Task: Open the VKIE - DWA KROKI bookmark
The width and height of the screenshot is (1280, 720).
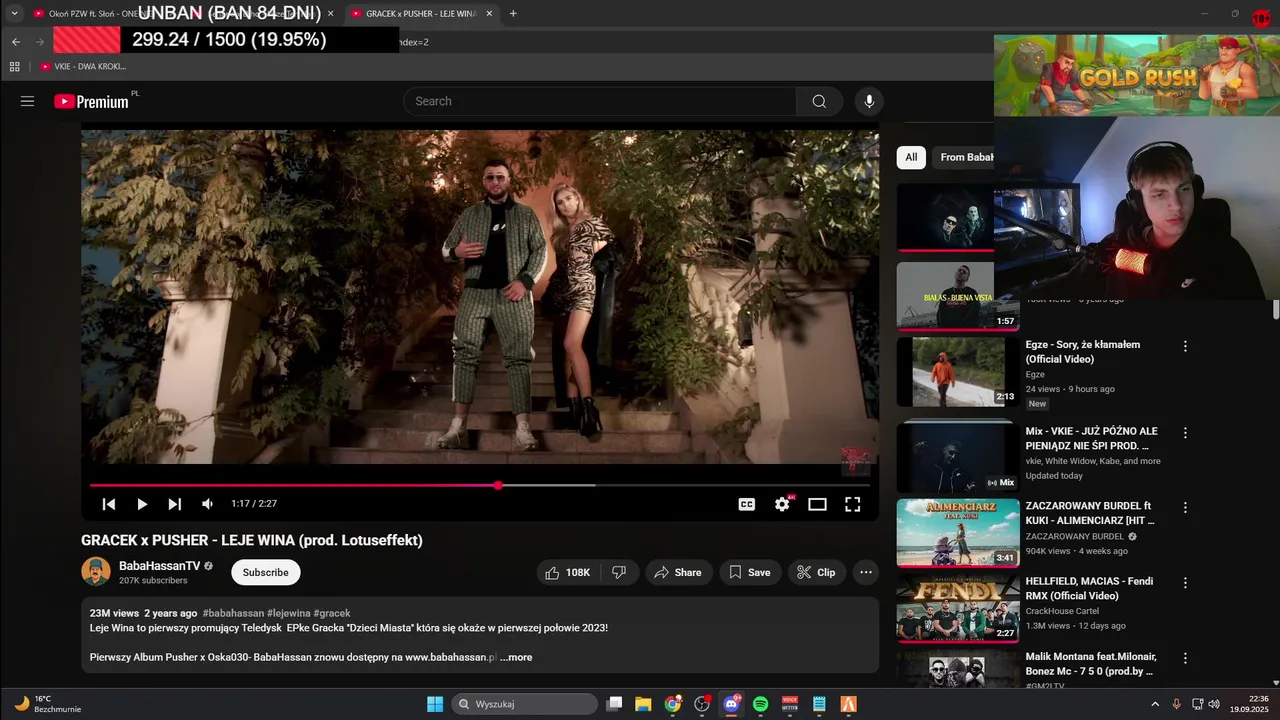Action: tap(84, 67)
